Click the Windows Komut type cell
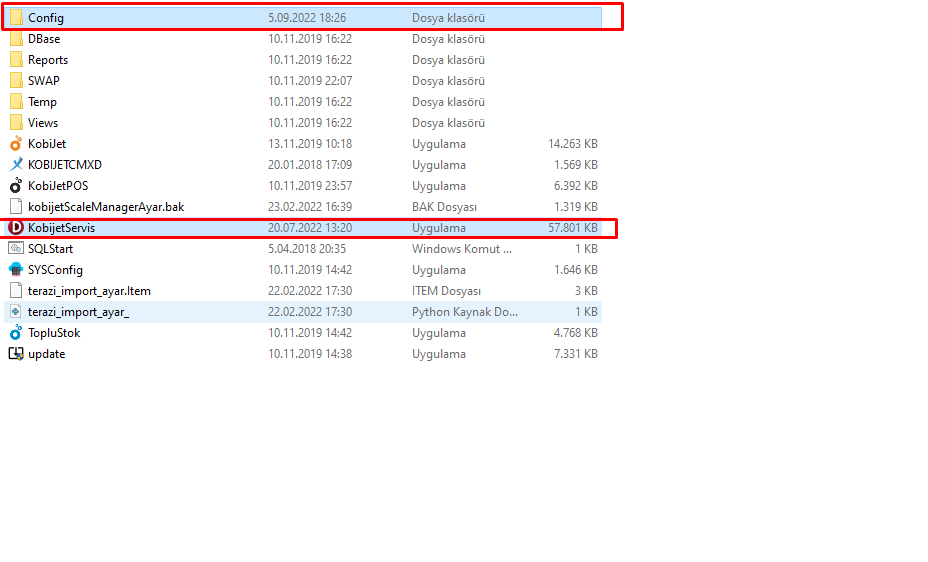The width and height of the screenshot is (928, 562). [462, 249]
